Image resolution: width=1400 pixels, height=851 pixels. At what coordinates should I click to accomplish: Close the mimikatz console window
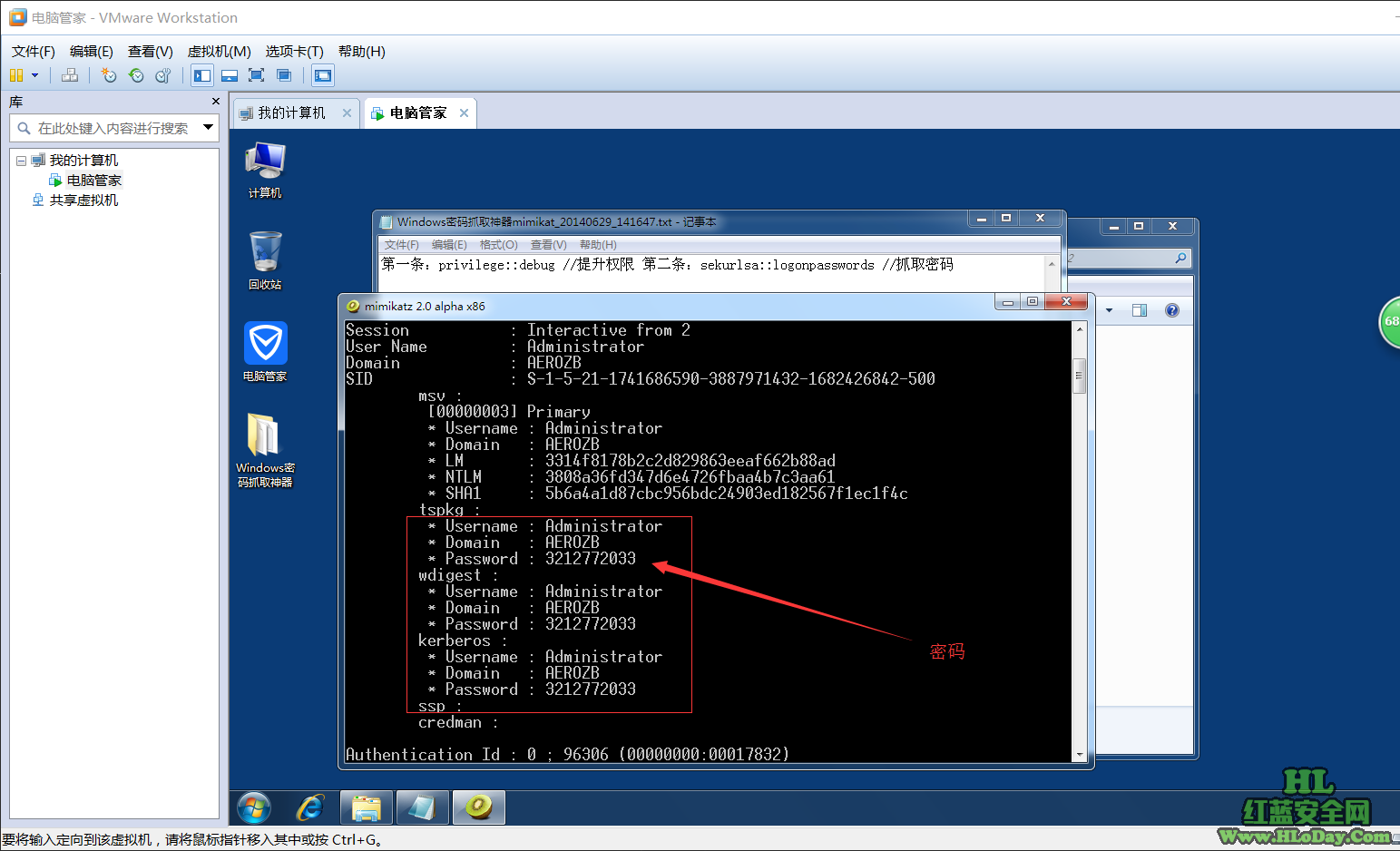coord(1066,301)
